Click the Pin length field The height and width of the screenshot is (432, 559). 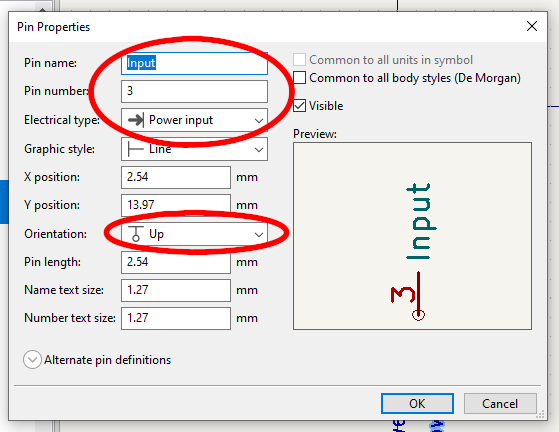click(x=176, y=262)
